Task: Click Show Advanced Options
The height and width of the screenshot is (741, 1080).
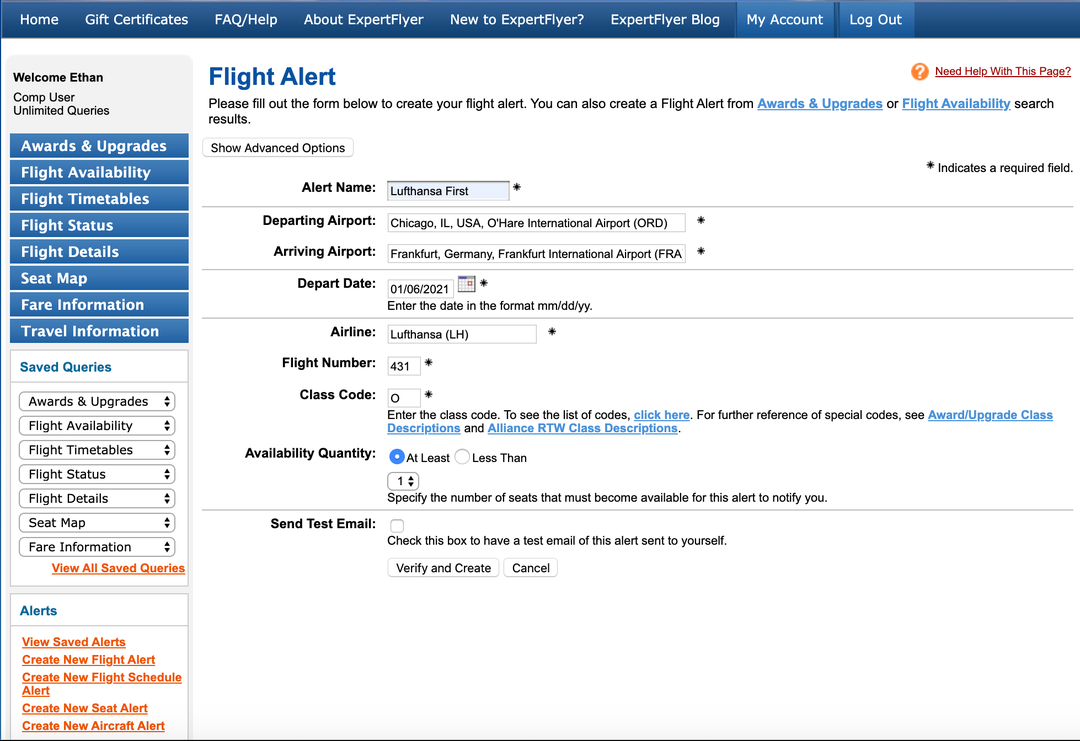Action: tap(277, 147)
